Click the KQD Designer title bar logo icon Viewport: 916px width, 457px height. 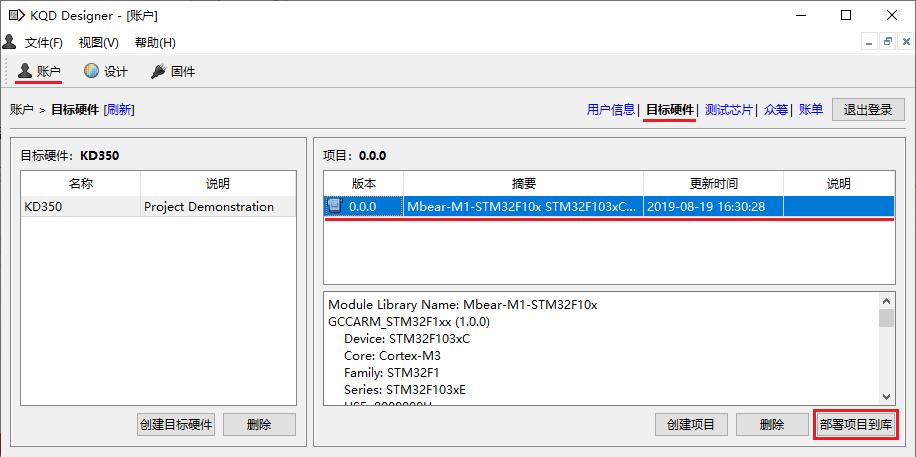click(x=15, y=16)
